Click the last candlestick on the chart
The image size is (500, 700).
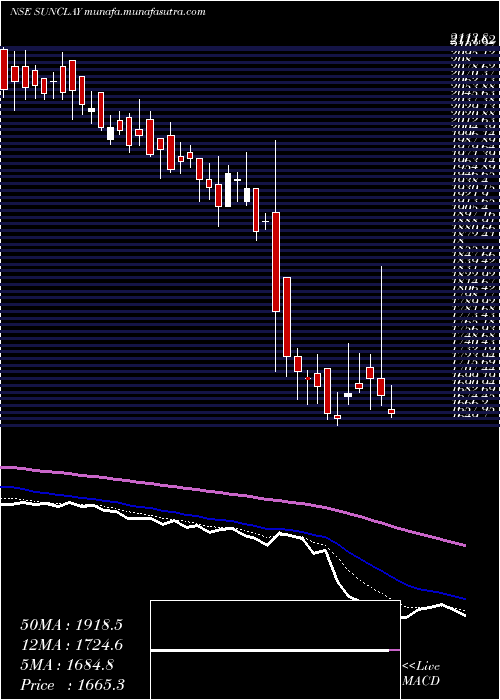click(392, 411)
